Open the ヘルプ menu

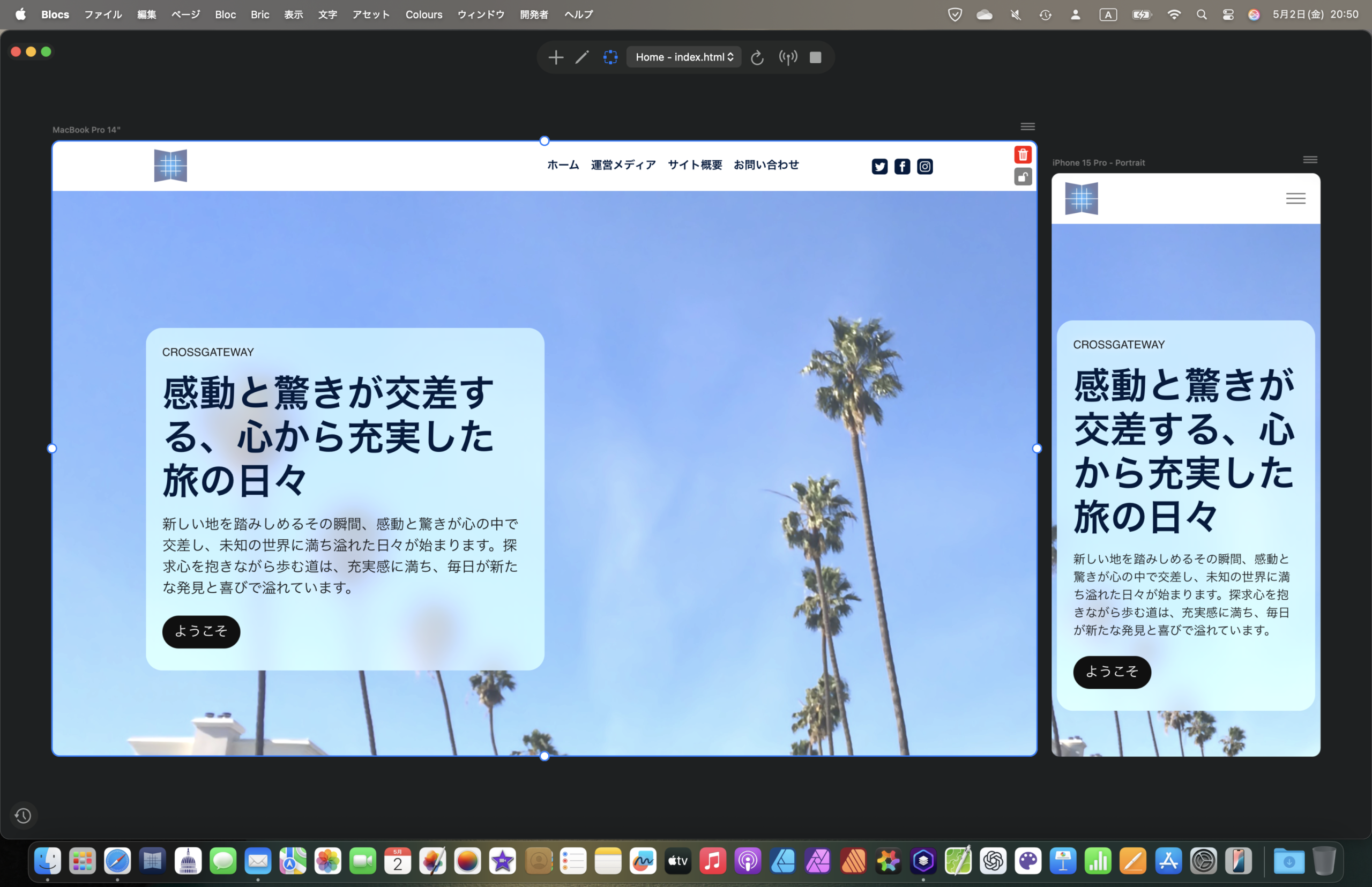tap(578, 14)
